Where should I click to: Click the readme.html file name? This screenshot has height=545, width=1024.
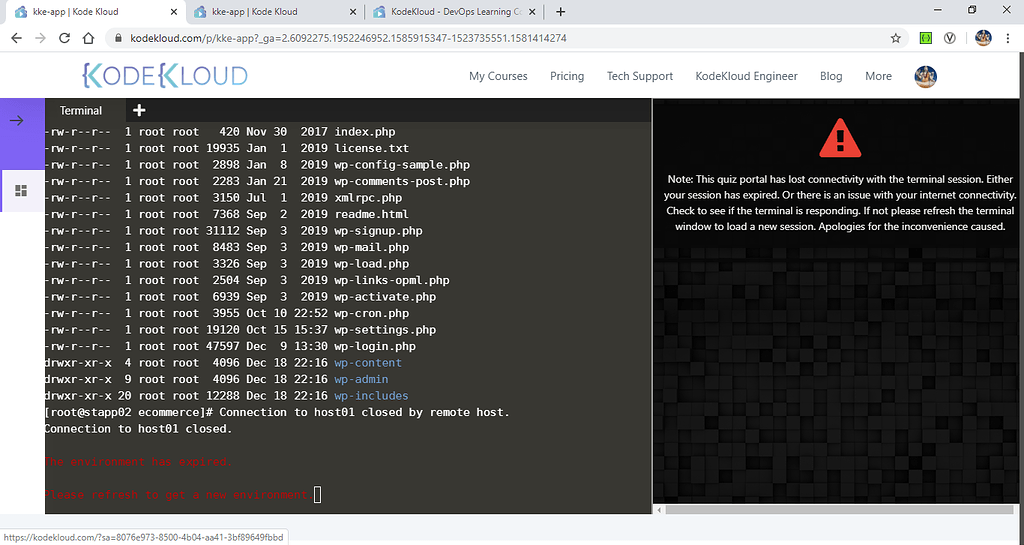[372, 214]
